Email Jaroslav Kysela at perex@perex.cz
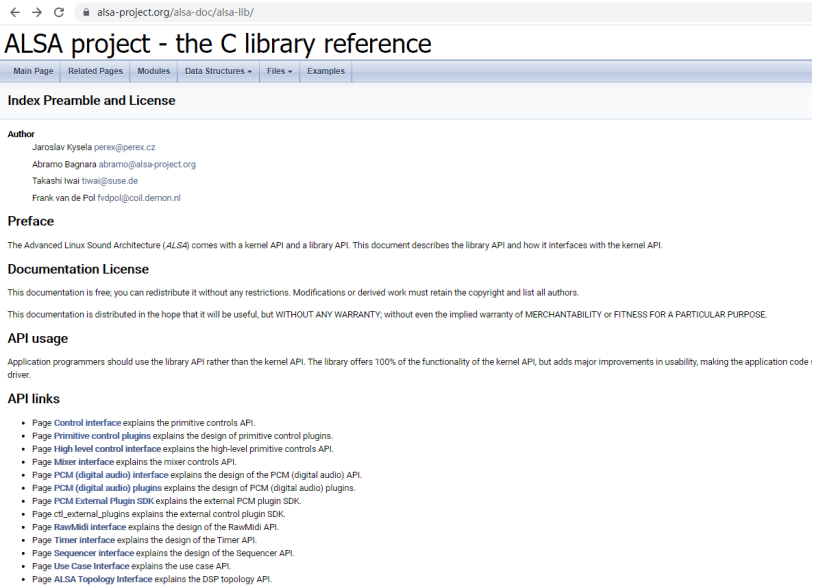Image resolution: width=813 pixels, height=587 pixels. tap(124, 147)
